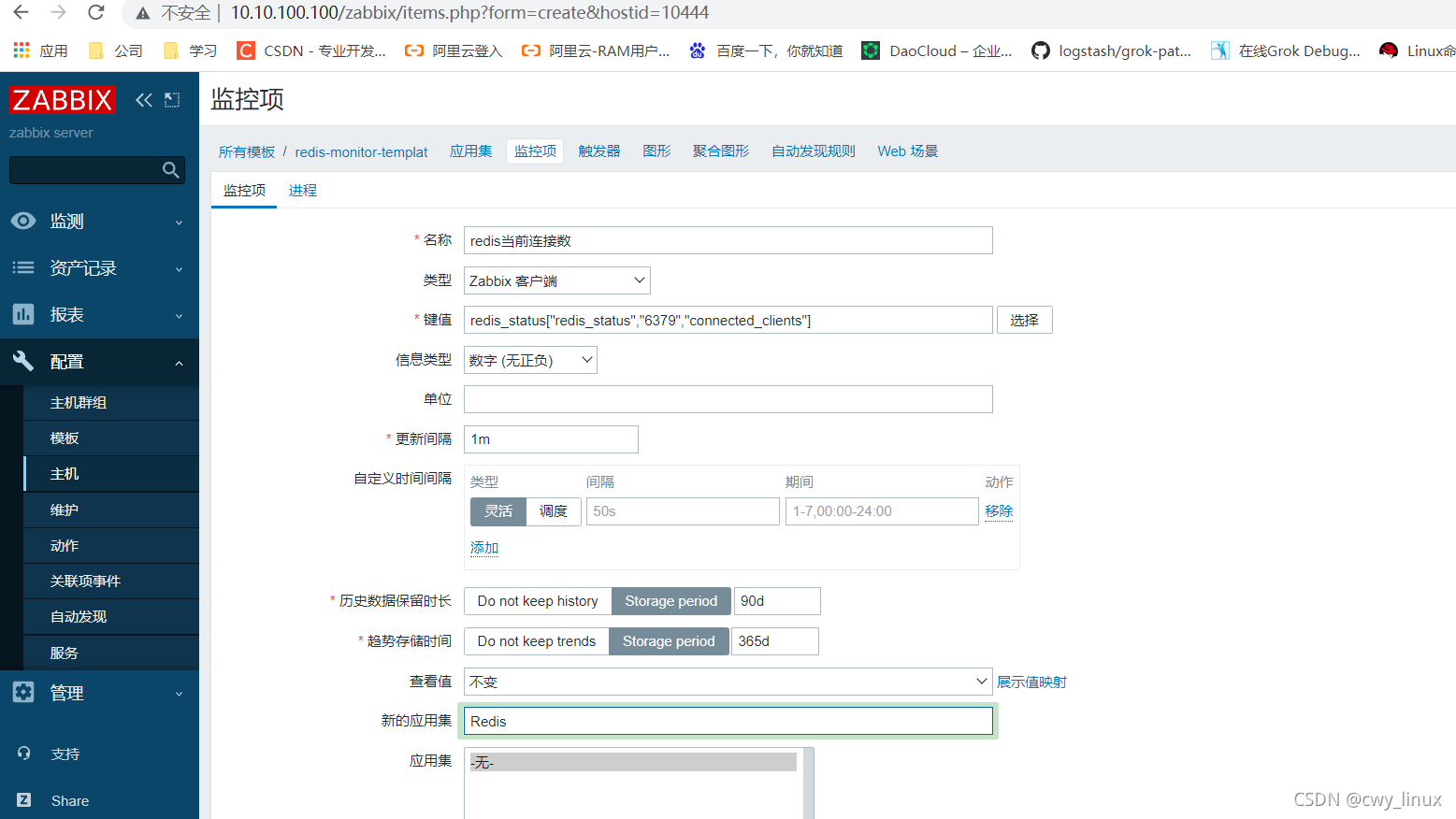Open Web 场景 in template navigation
The height and width of the screenshot is (819, 1456).
(x=907, y=151)
